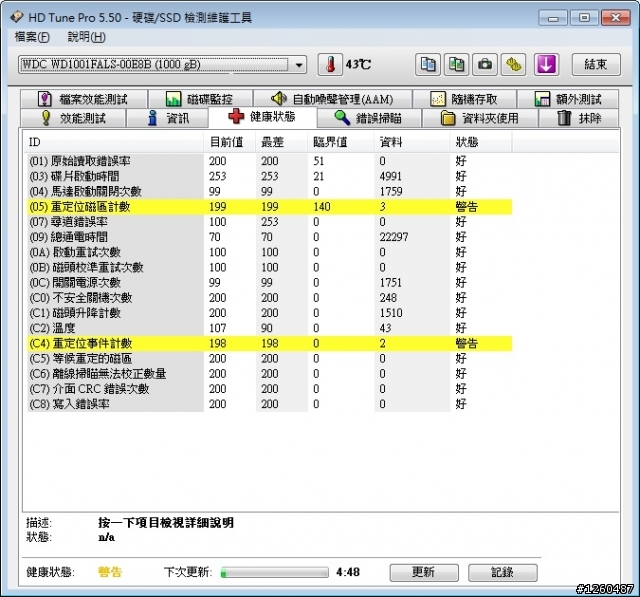Switch to the 錯誤掃瞄 tab
Screen dimensions: 640x597
click(x=369, y=118)
